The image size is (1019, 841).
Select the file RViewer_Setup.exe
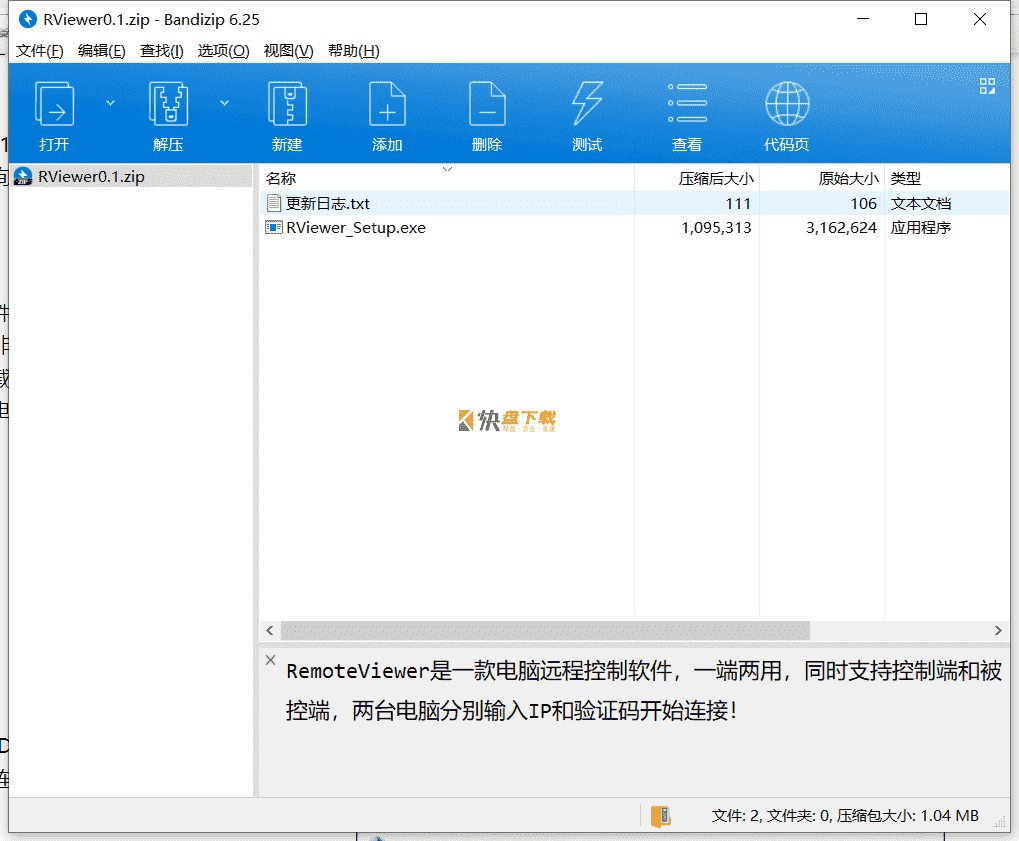tap(356, 227)
